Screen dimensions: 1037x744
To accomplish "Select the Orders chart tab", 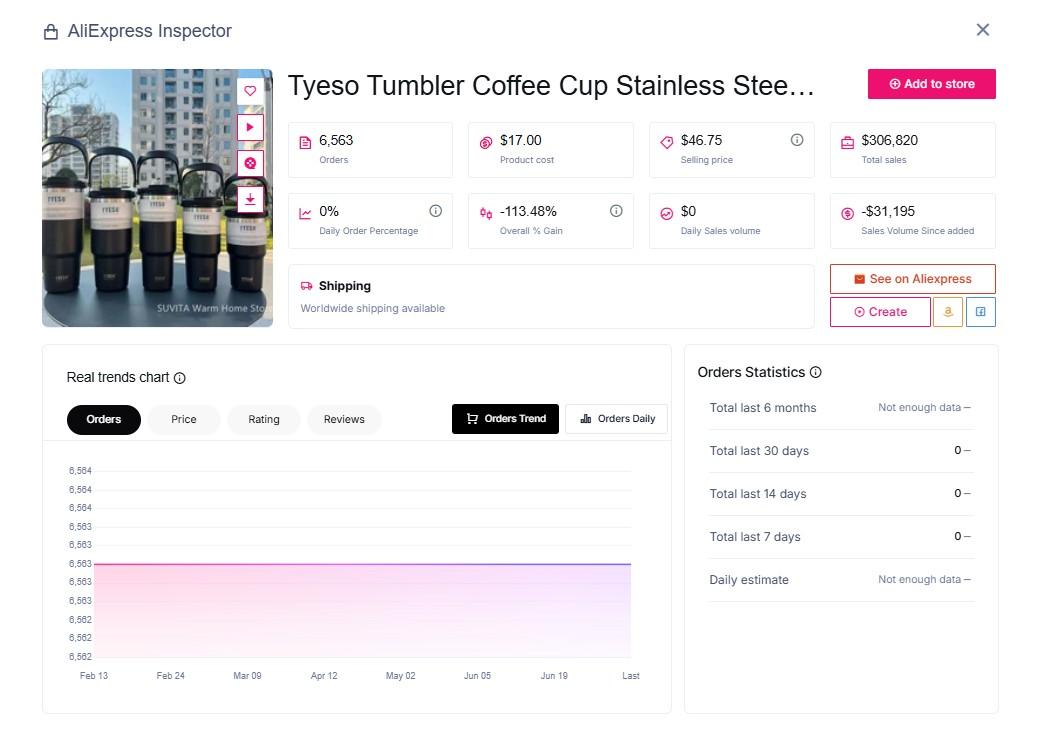I will (104, 419).
